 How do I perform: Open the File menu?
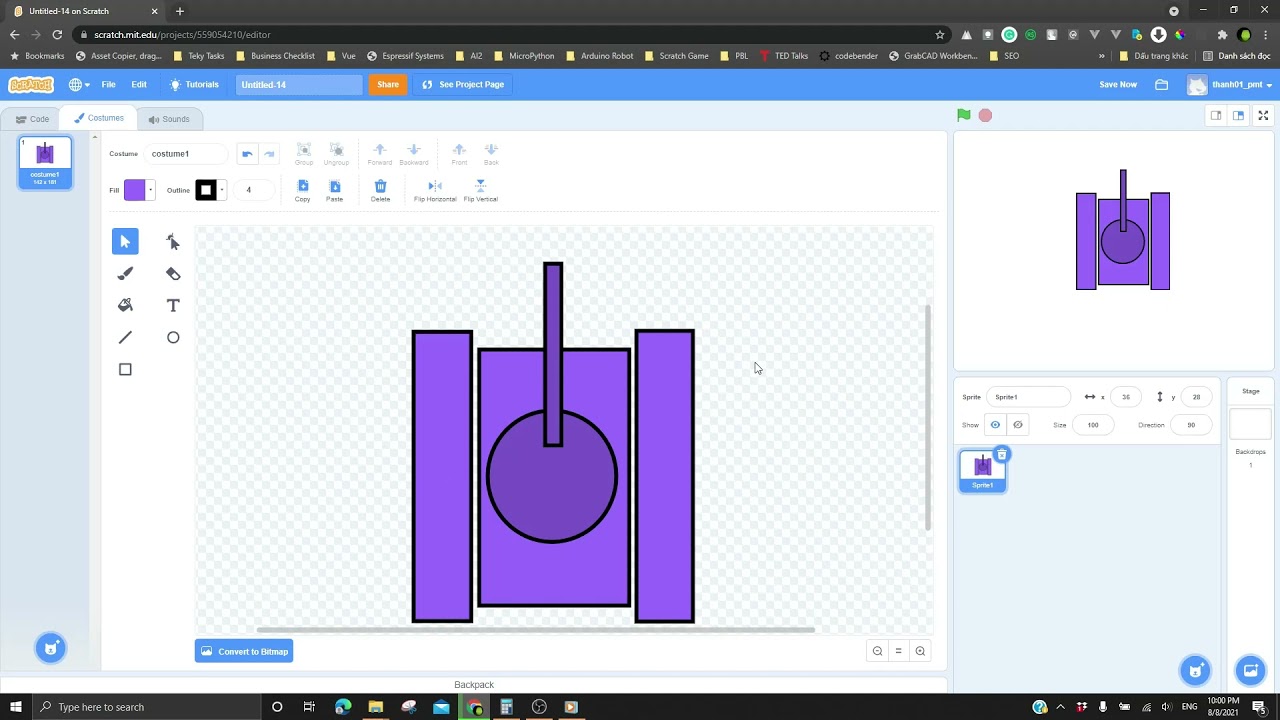108,85
